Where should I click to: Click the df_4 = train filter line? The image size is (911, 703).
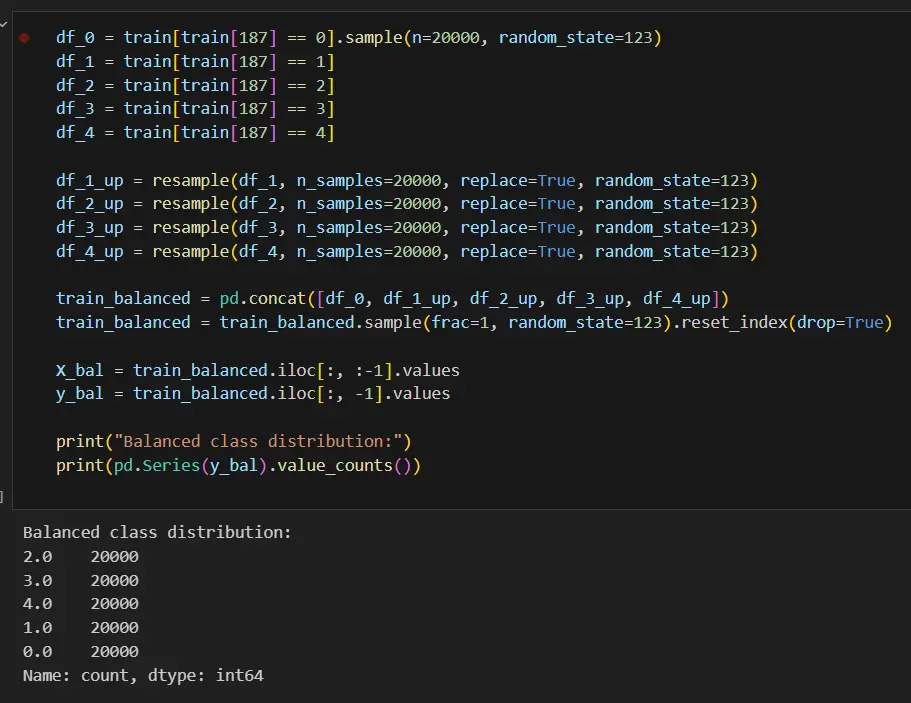click(195, 132)
